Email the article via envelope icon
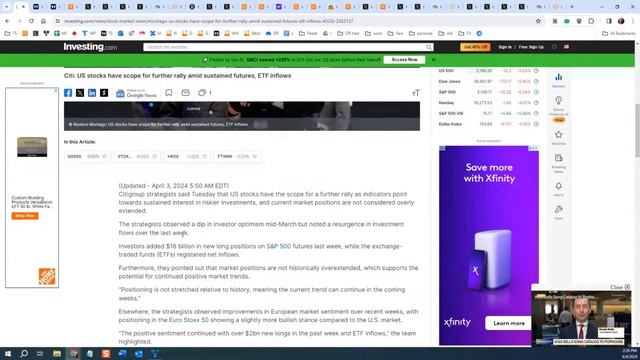The height and width of the screenshot is (360, 640). click(185, 93)
